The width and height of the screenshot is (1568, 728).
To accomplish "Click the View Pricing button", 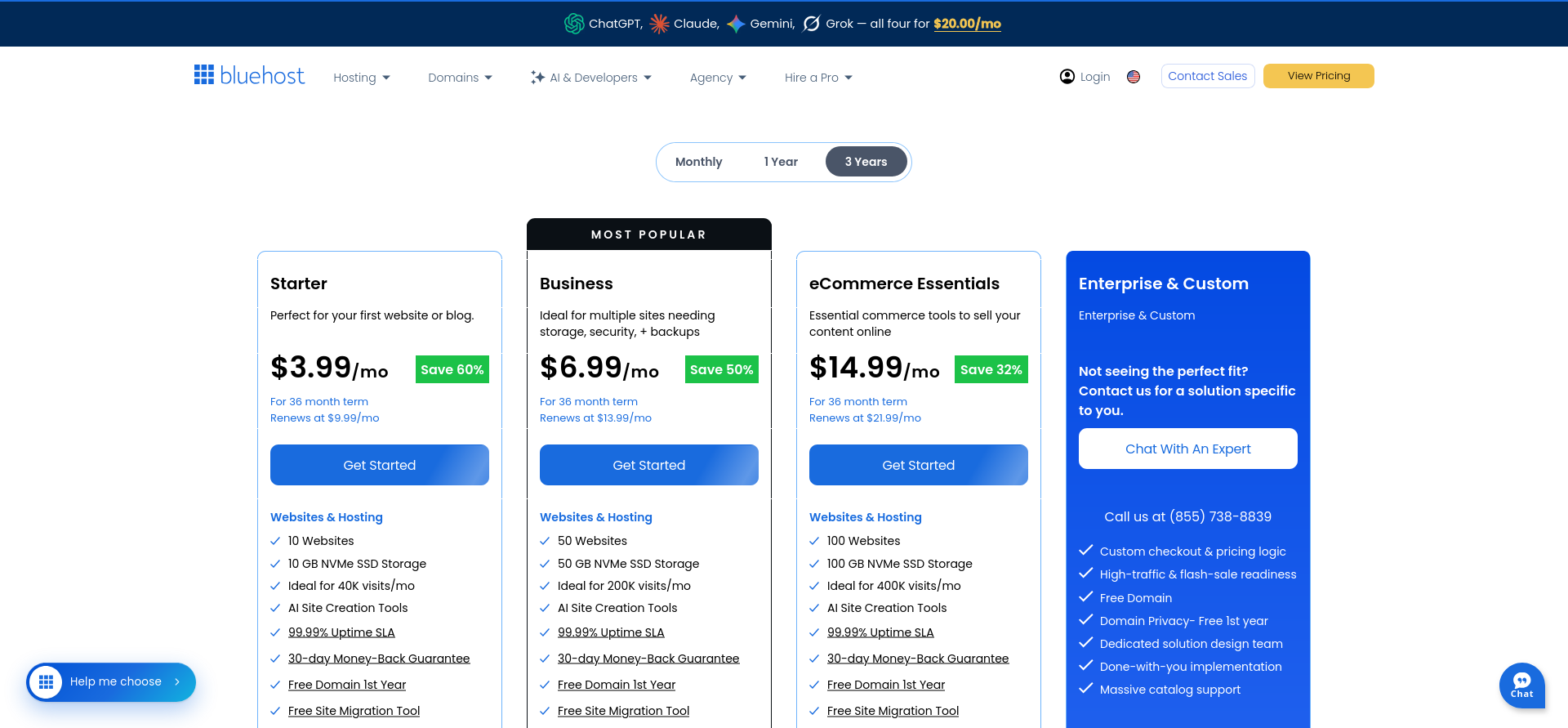I will click(1319, 76).
